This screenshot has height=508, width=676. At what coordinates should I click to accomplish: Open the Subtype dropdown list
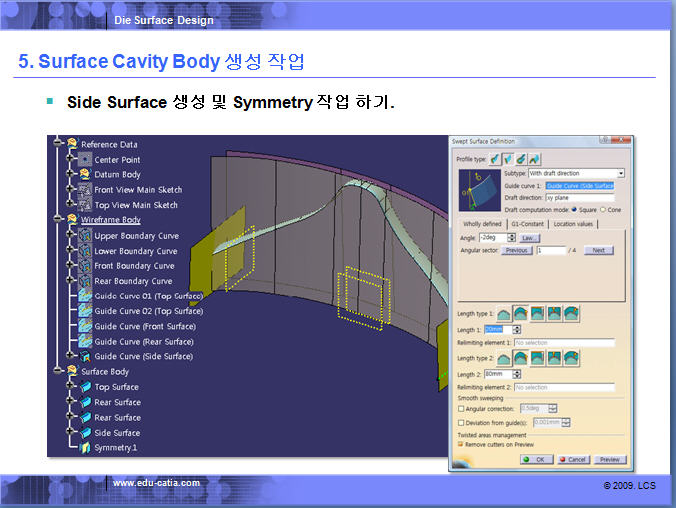[x=620, y=173]
